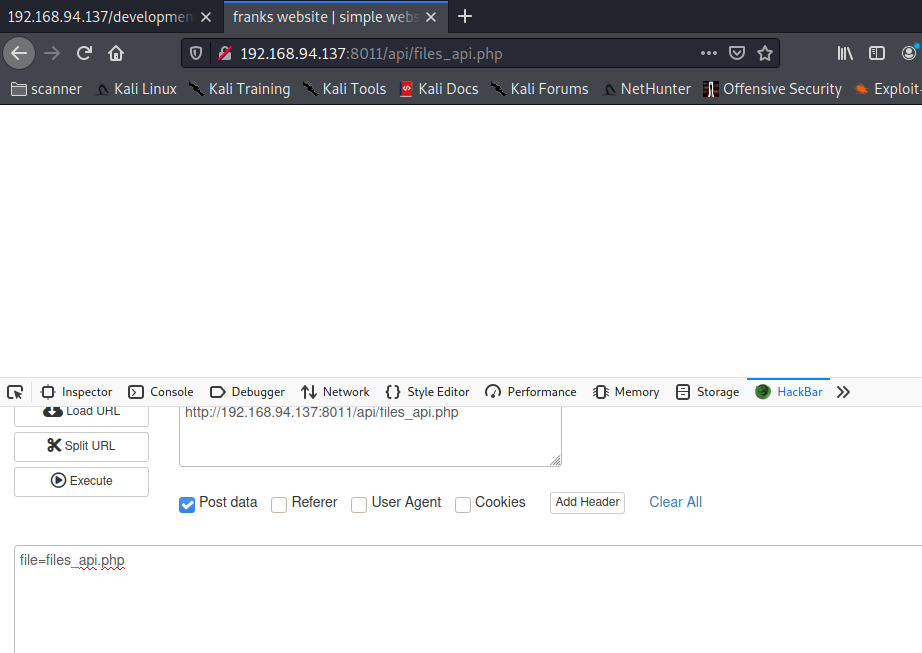The image size is (922, 653).
Task: Show insecure connection site information
Action: tap(225, 53)
